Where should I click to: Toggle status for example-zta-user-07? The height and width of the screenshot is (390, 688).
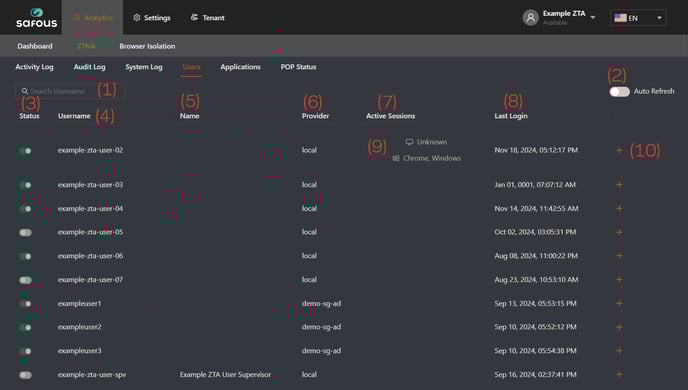25,280
